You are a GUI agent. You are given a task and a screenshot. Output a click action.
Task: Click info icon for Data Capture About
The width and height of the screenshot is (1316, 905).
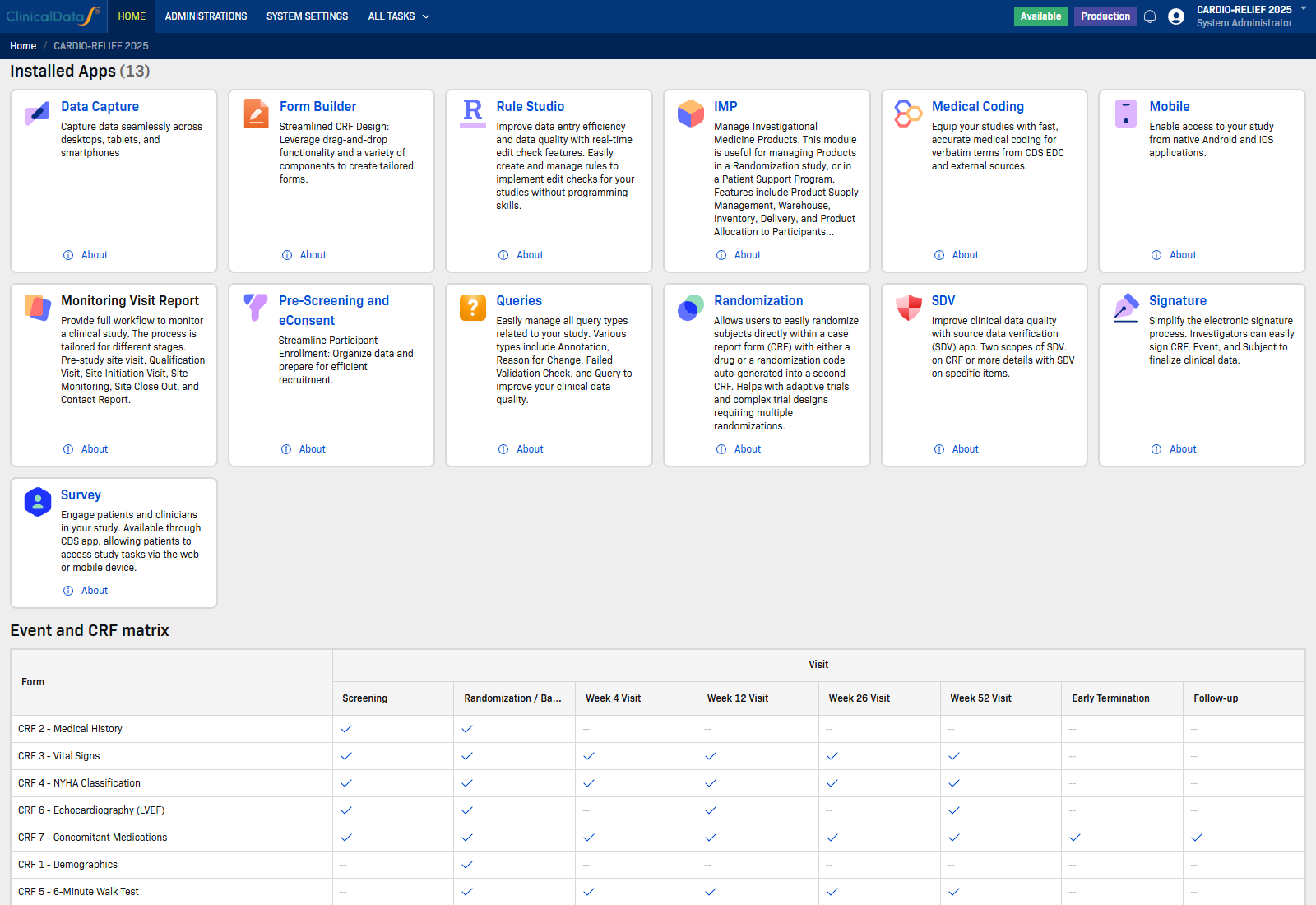(68, 255)
